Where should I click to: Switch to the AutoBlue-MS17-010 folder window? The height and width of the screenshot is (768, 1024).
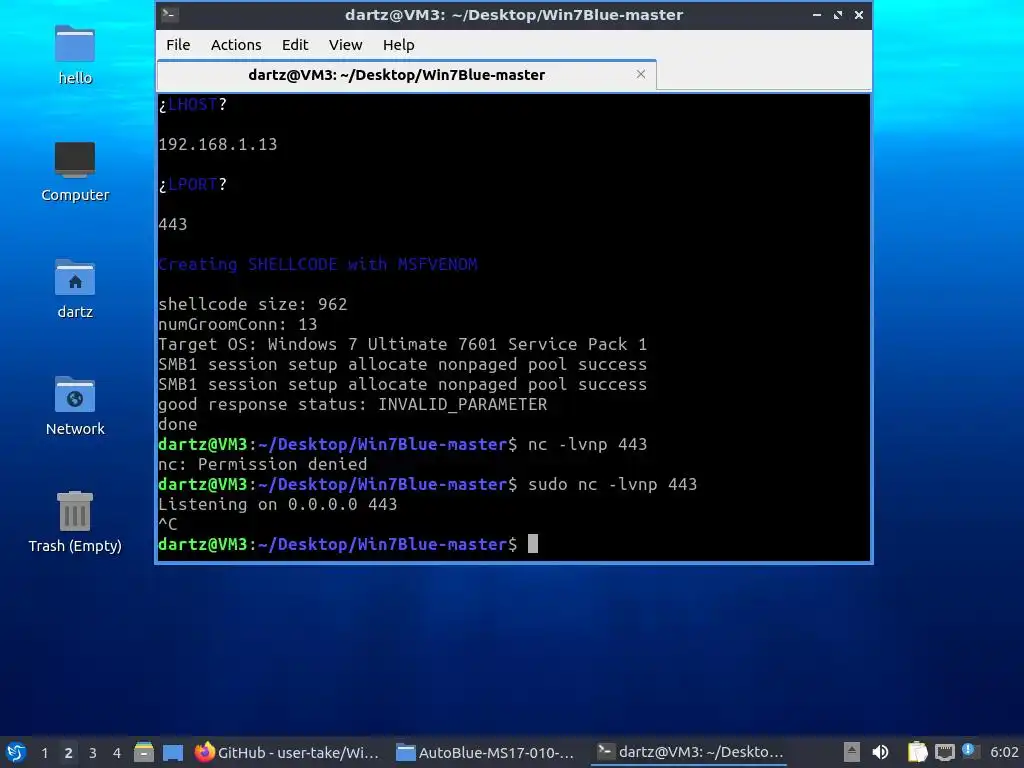coord(487,752)
